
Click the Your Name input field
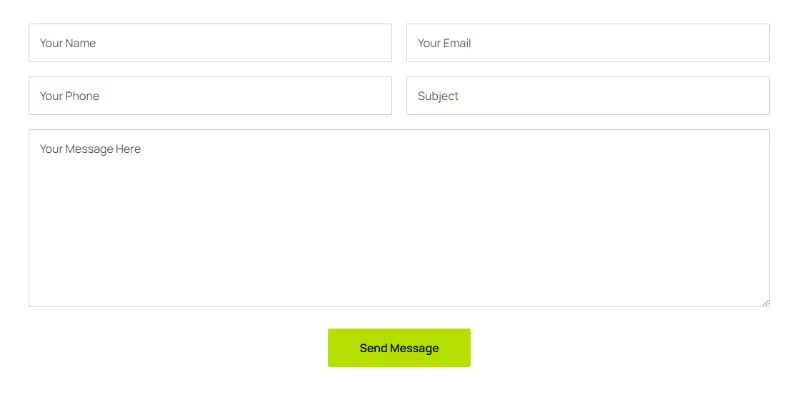tap(210, 42)
